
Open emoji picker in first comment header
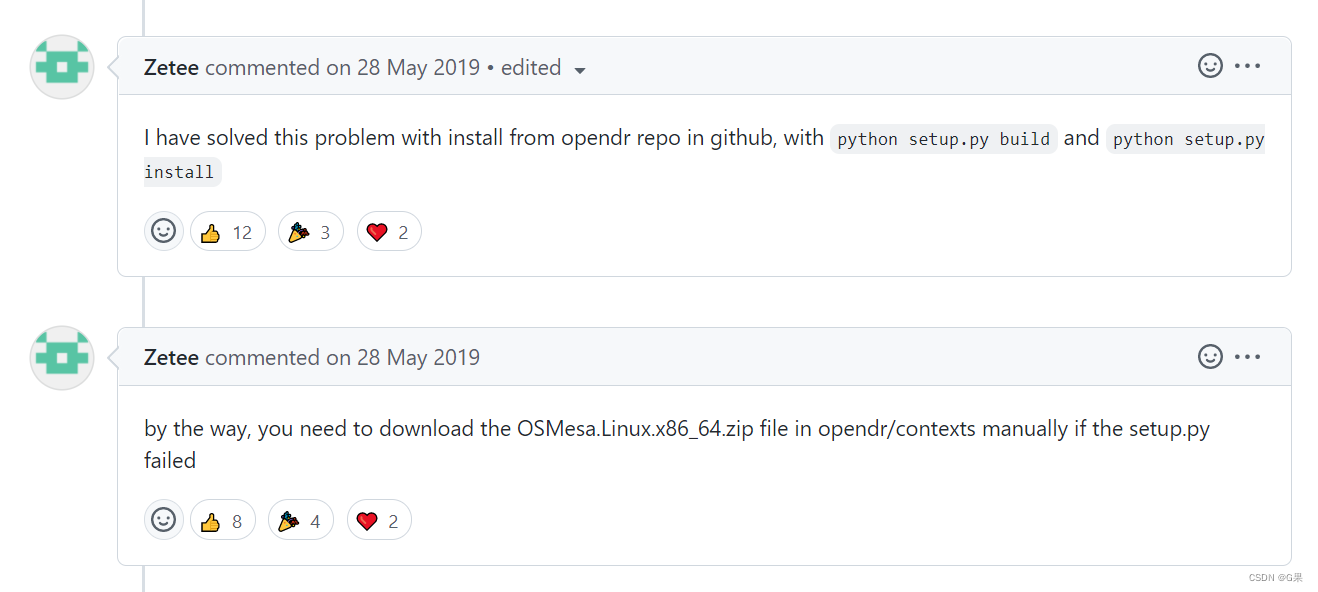pyautogui.click(x=1210, y=66)
